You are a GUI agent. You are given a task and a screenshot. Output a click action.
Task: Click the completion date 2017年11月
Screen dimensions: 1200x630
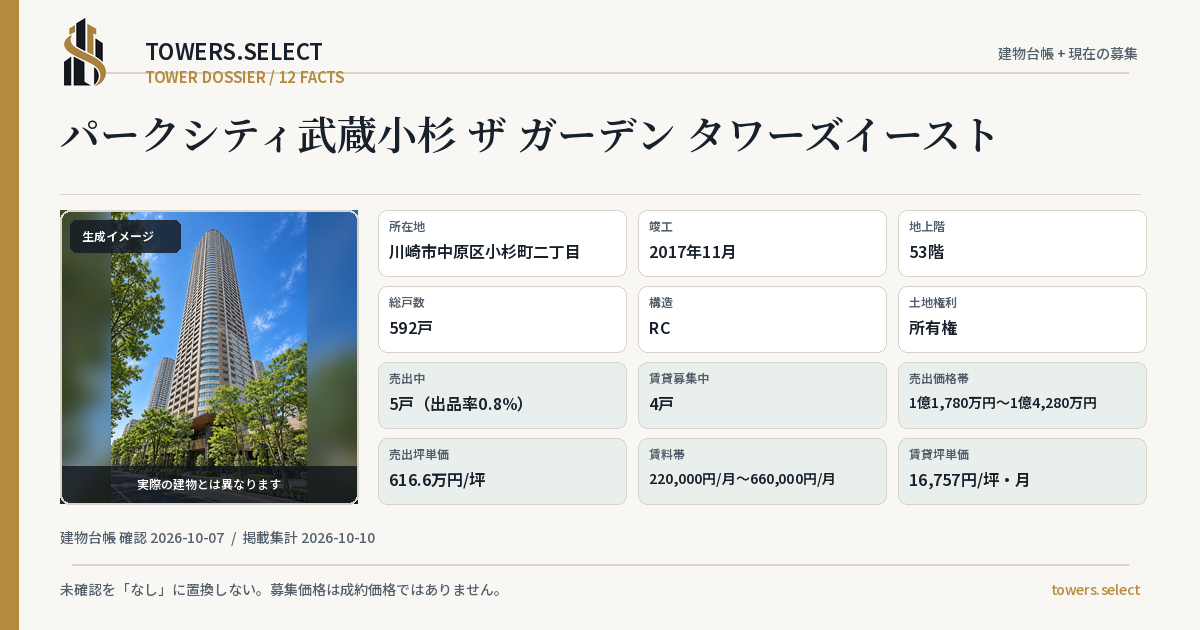point(692,252)
